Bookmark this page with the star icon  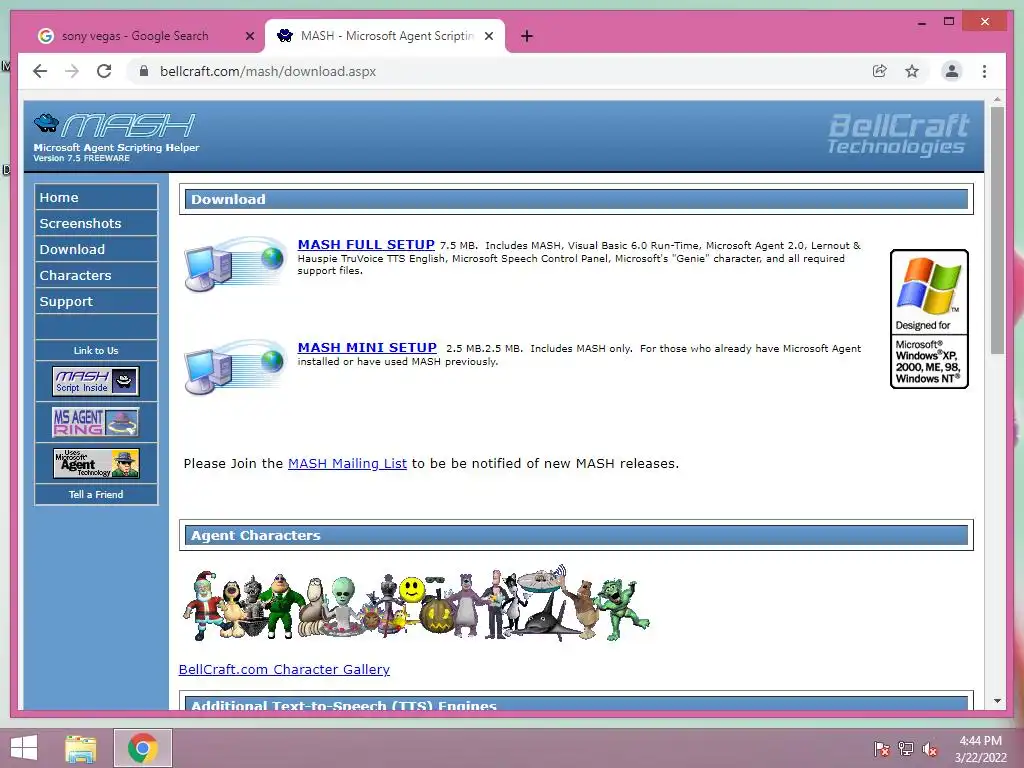pos(912,71)
